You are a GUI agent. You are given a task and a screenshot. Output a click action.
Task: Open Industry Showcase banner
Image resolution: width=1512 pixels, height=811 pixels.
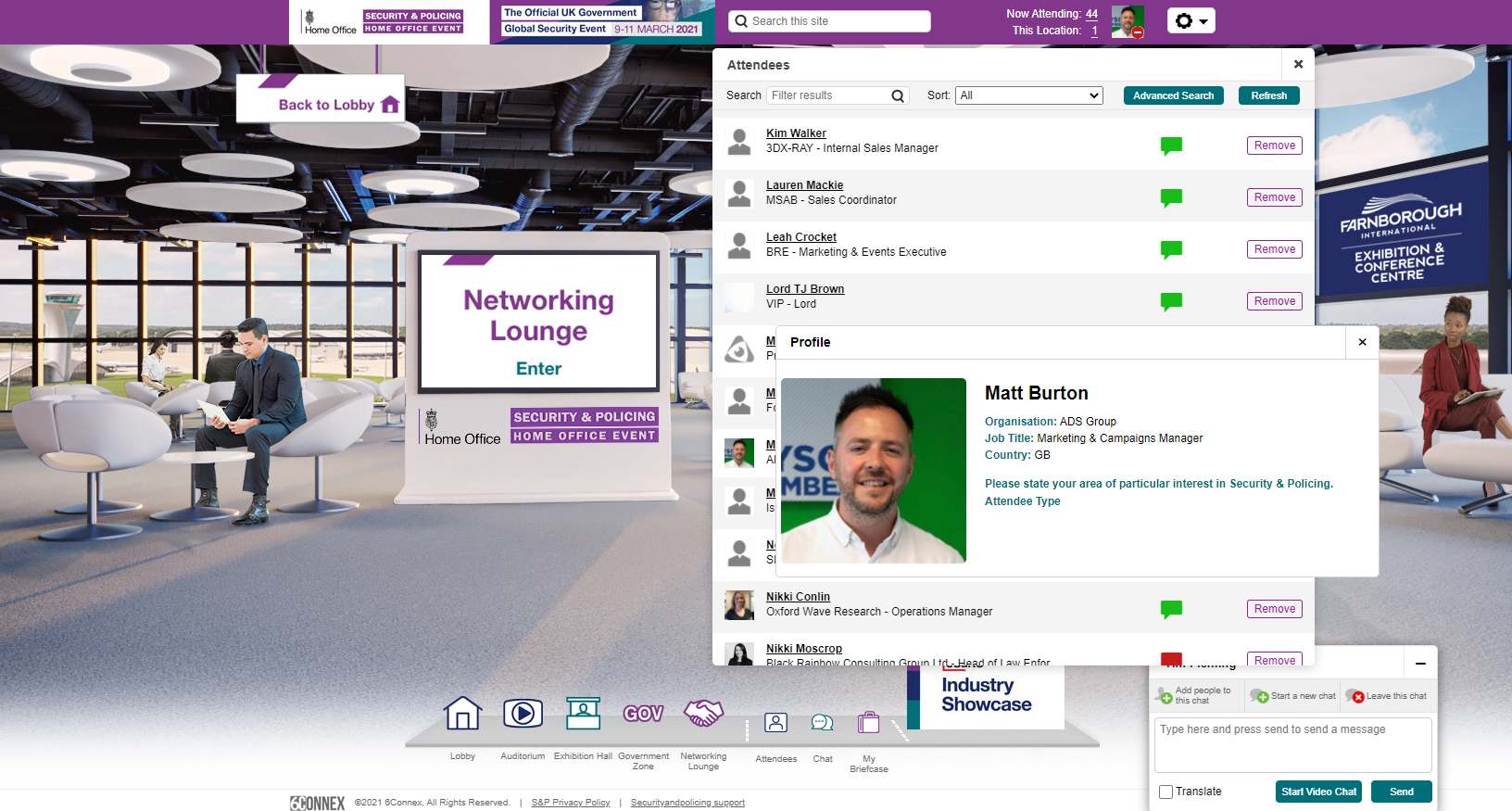coord(986,695)
